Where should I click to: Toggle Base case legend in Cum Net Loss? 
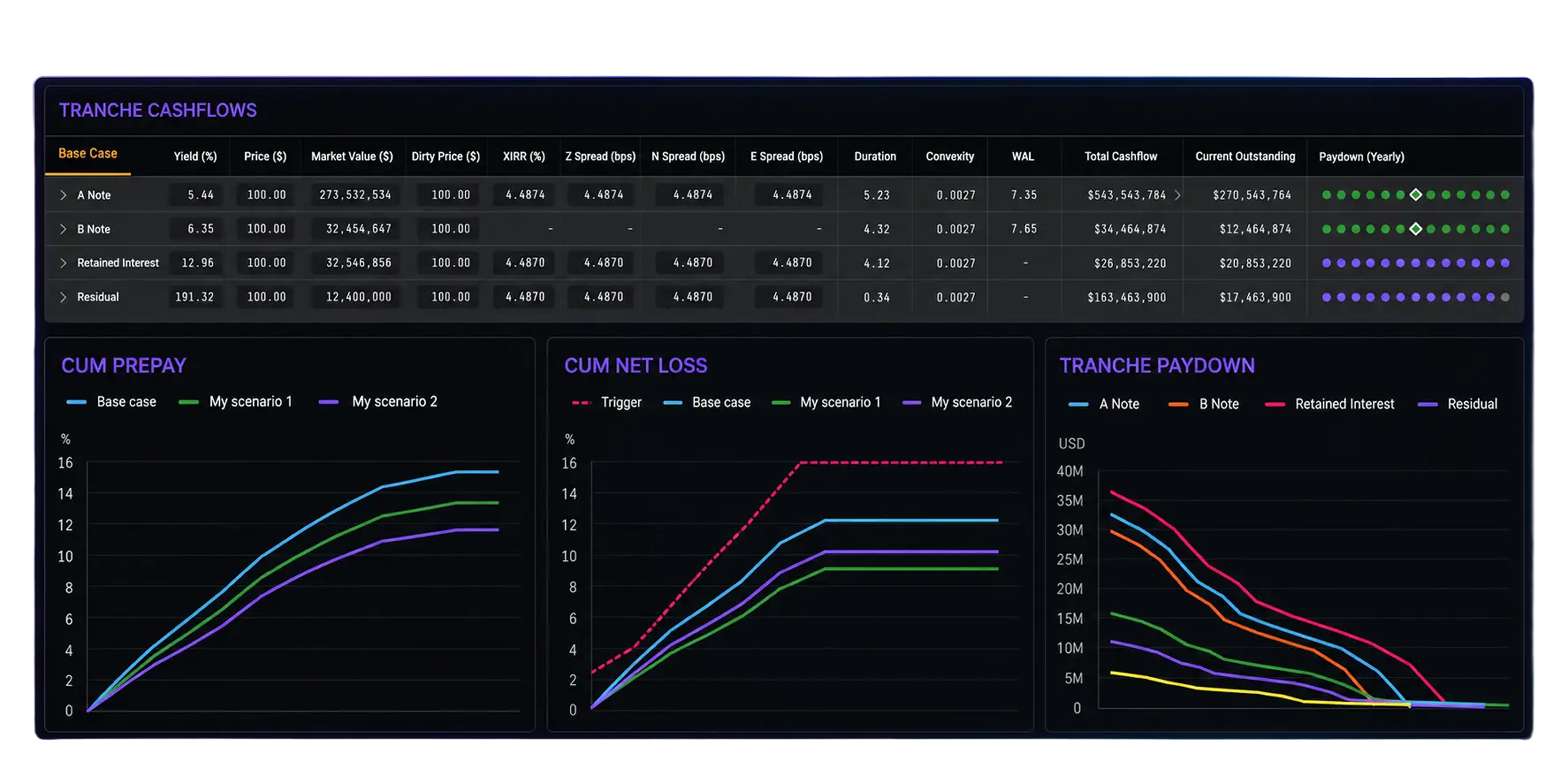[707, 402]
